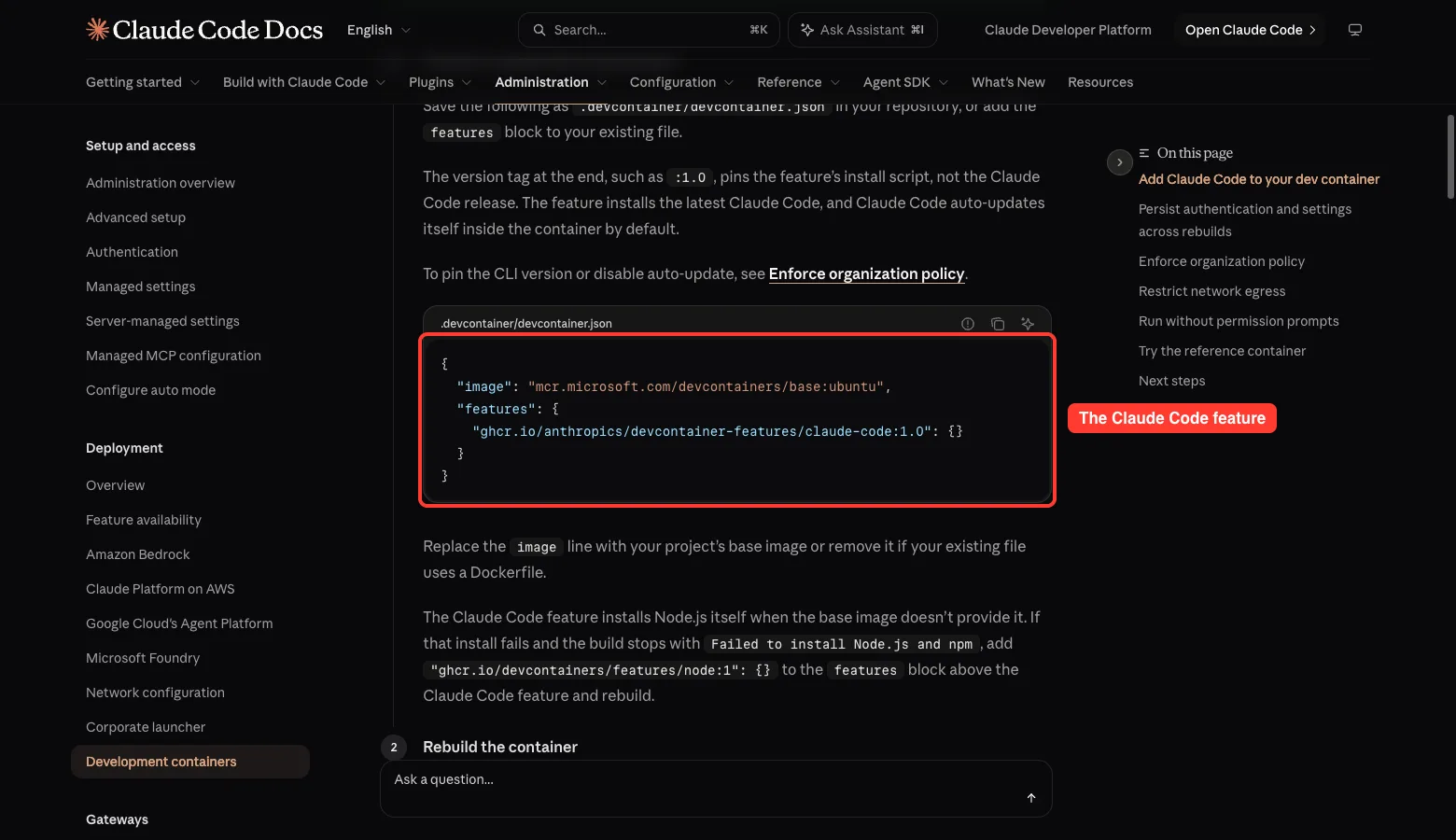Open the Authentication sidebar page
The image size is (1456, 840).
[x=132, y=252]
